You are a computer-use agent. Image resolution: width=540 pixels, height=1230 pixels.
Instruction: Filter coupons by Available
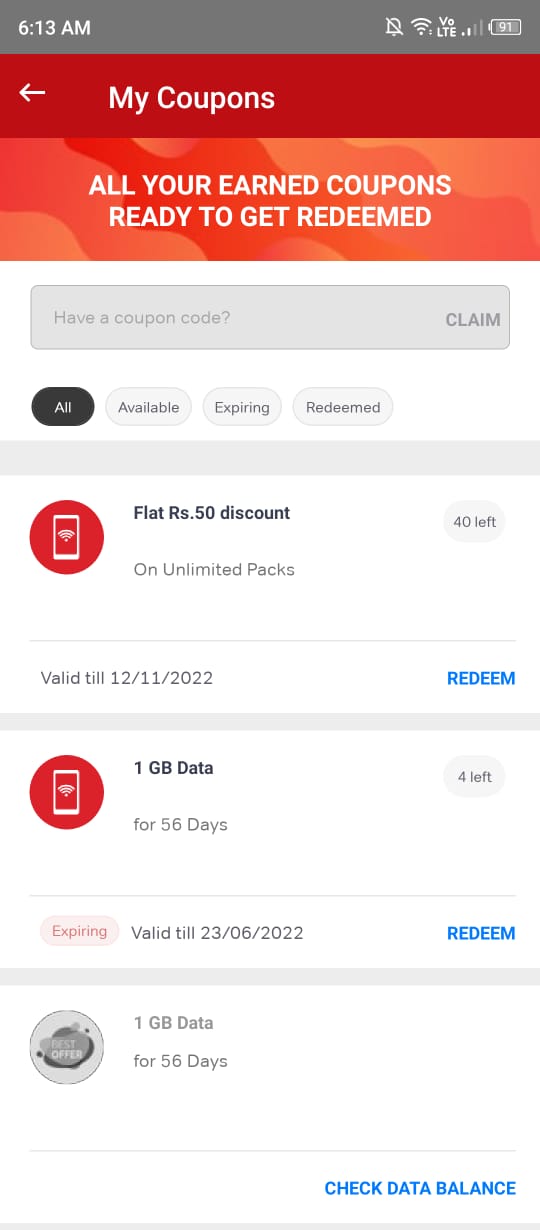pyautogui.click(x=148, y=407)
